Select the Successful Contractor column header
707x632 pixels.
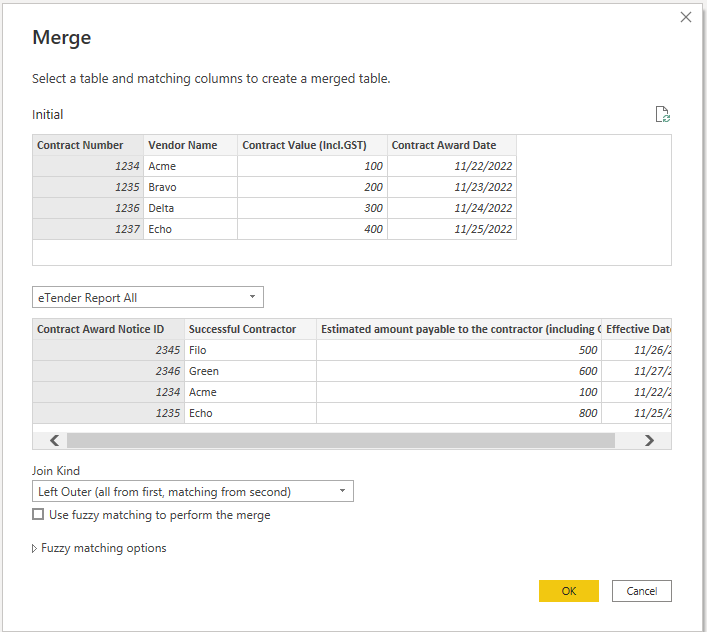click(250, 329)
